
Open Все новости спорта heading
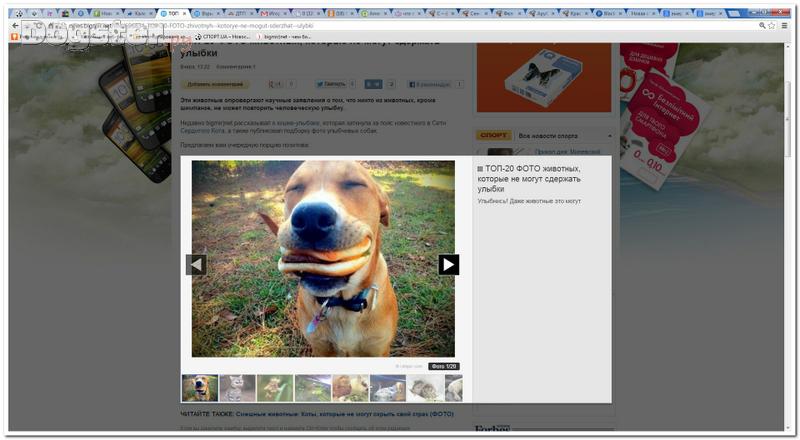[548, 136]
